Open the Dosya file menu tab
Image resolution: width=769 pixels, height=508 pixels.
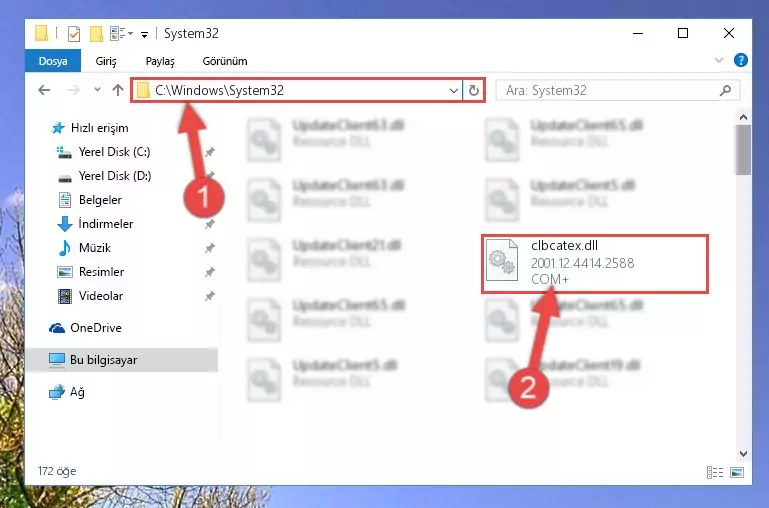coord(53,61)
